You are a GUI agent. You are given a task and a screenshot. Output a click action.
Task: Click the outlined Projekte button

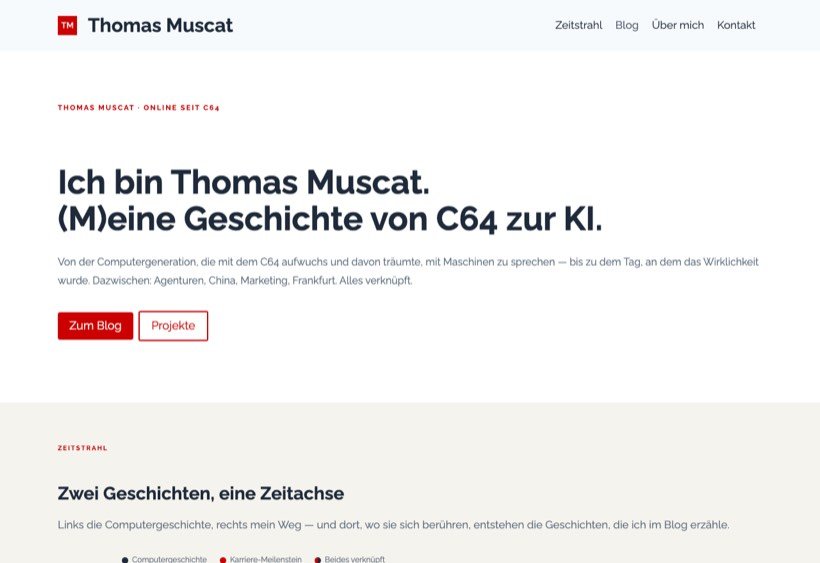[173, 326]
